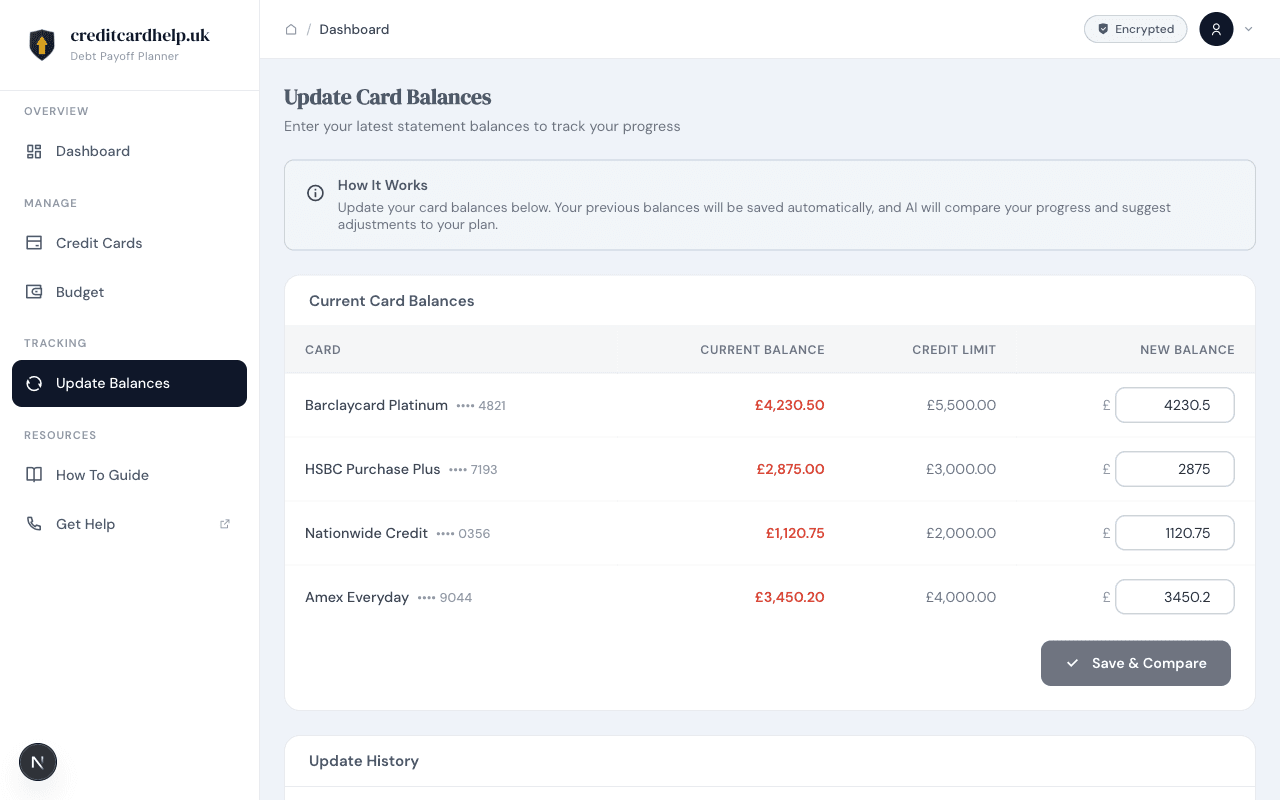Click the N avatar at bottom left
1280x800 pixels.
tap(38, 762)
